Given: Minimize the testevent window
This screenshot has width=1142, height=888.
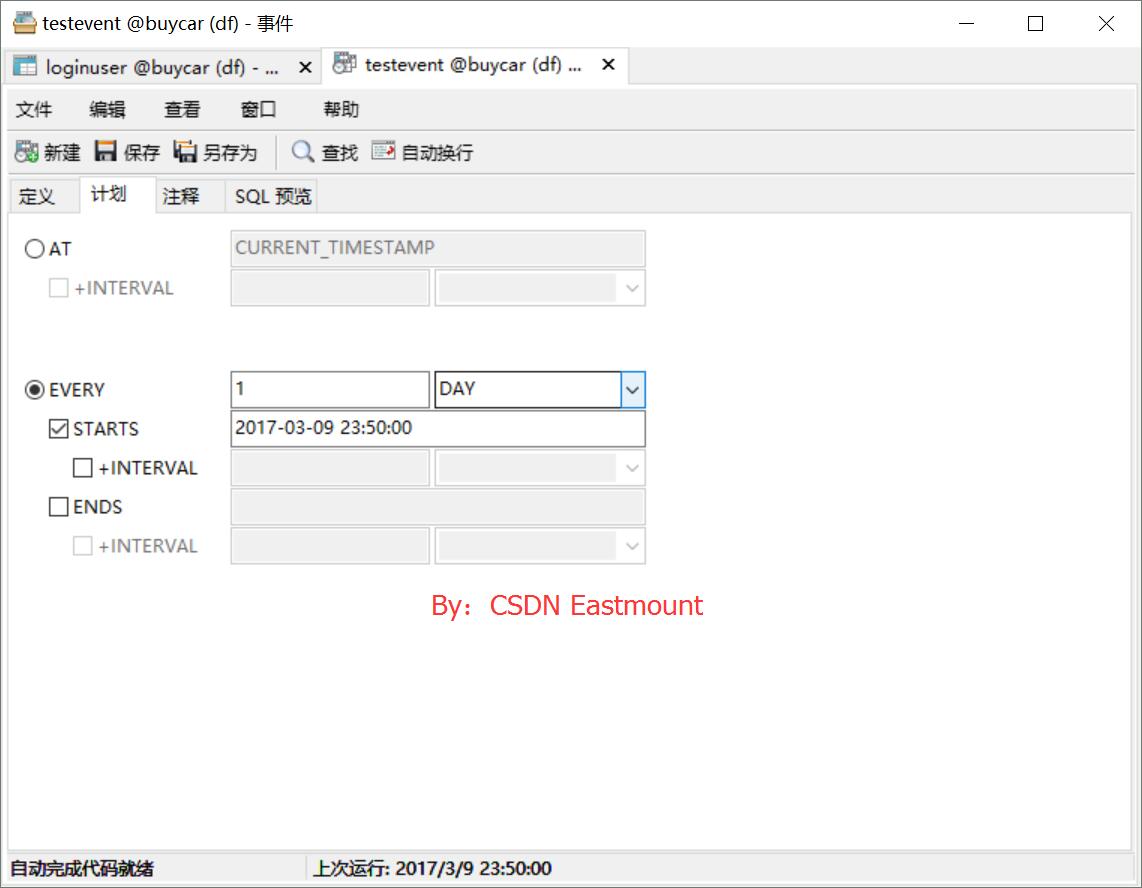Looking at the screenshot, I should pos(966,23).
